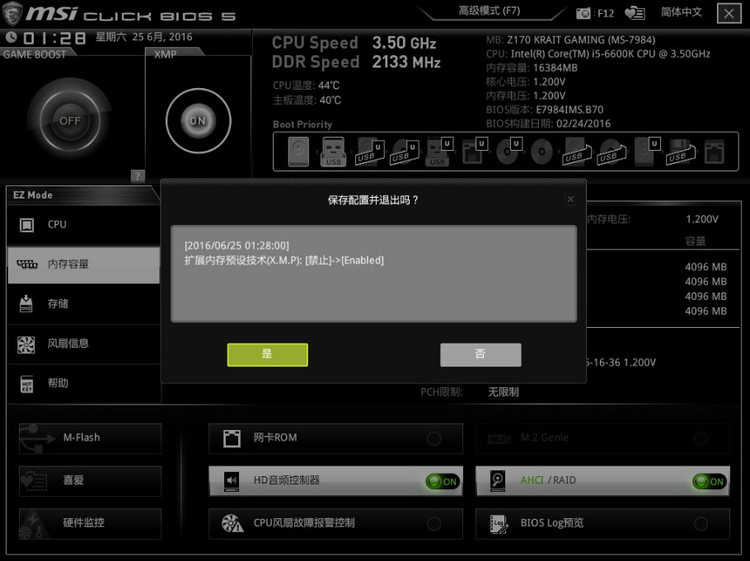Open 硬件监控 hardware monitor

pos(90,523)
